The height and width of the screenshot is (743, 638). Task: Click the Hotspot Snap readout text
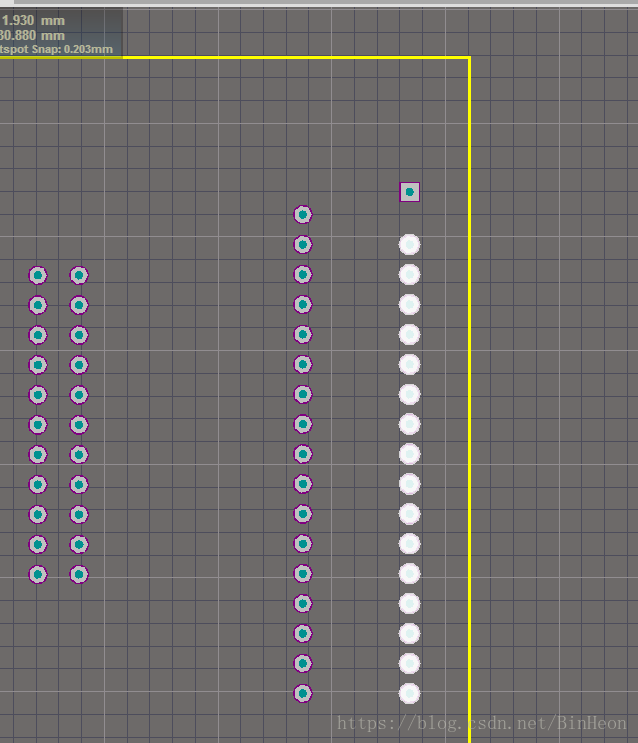pos(56,49)
